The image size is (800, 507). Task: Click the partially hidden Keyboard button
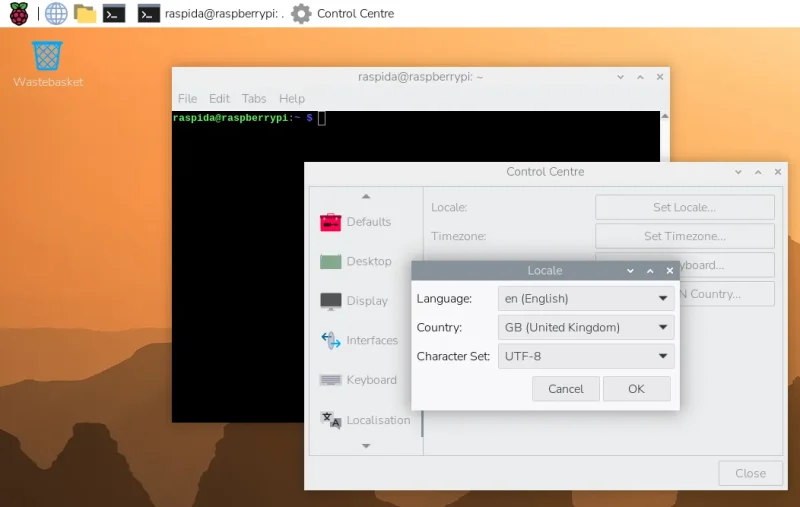[x=727, y=265]
